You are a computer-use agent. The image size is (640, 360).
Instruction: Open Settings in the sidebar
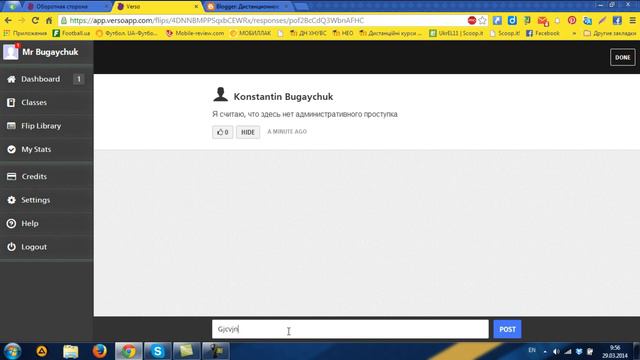(x=46, y=200)
